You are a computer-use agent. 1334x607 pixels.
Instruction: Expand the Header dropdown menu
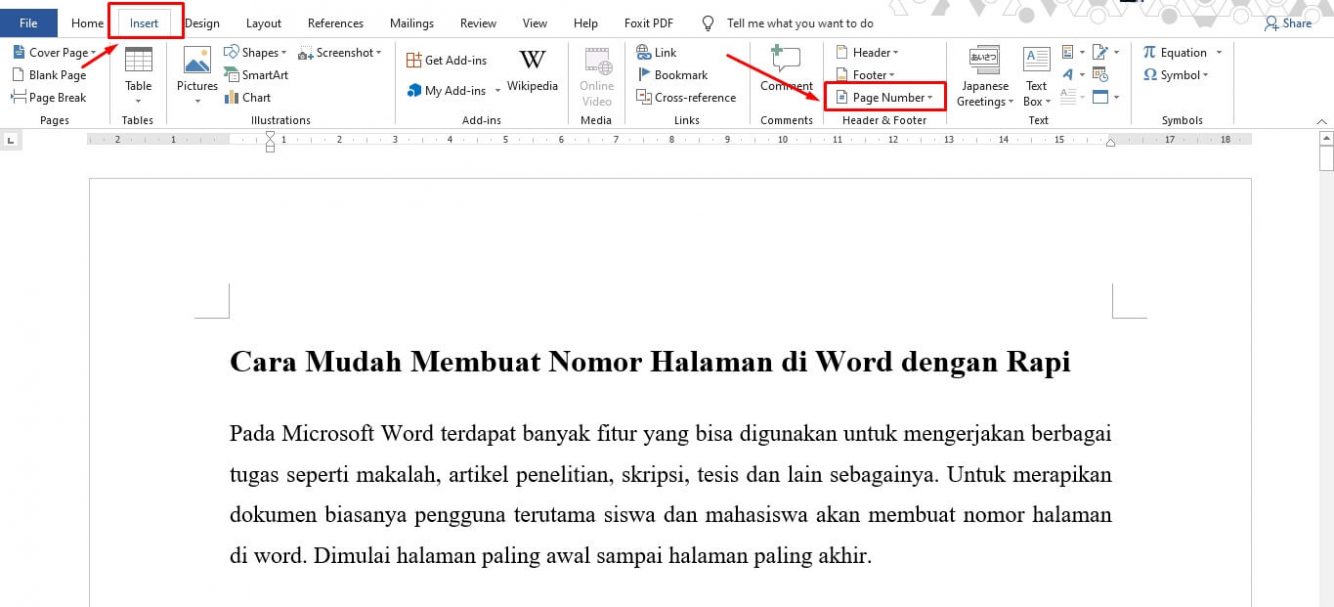[x=868, y=52]
